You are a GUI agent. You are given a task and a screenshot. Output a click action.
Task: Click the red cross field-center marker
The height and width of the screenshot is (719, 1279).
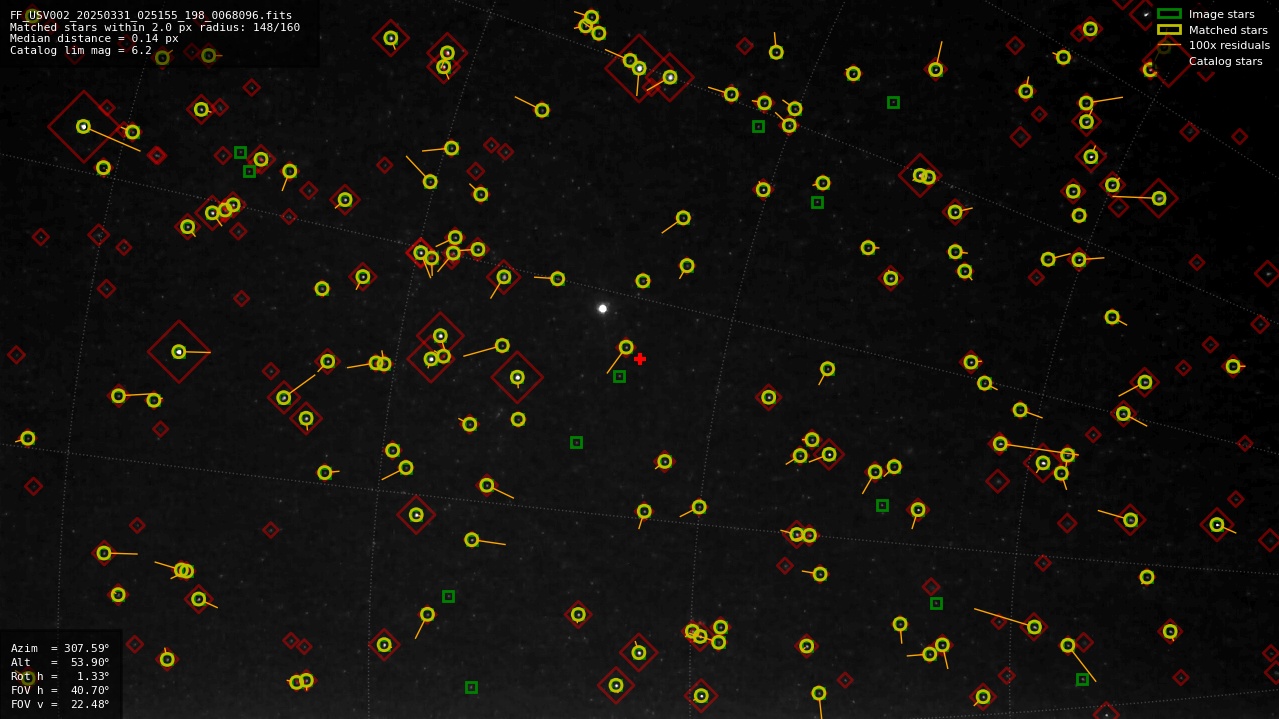tap(640, 359)
